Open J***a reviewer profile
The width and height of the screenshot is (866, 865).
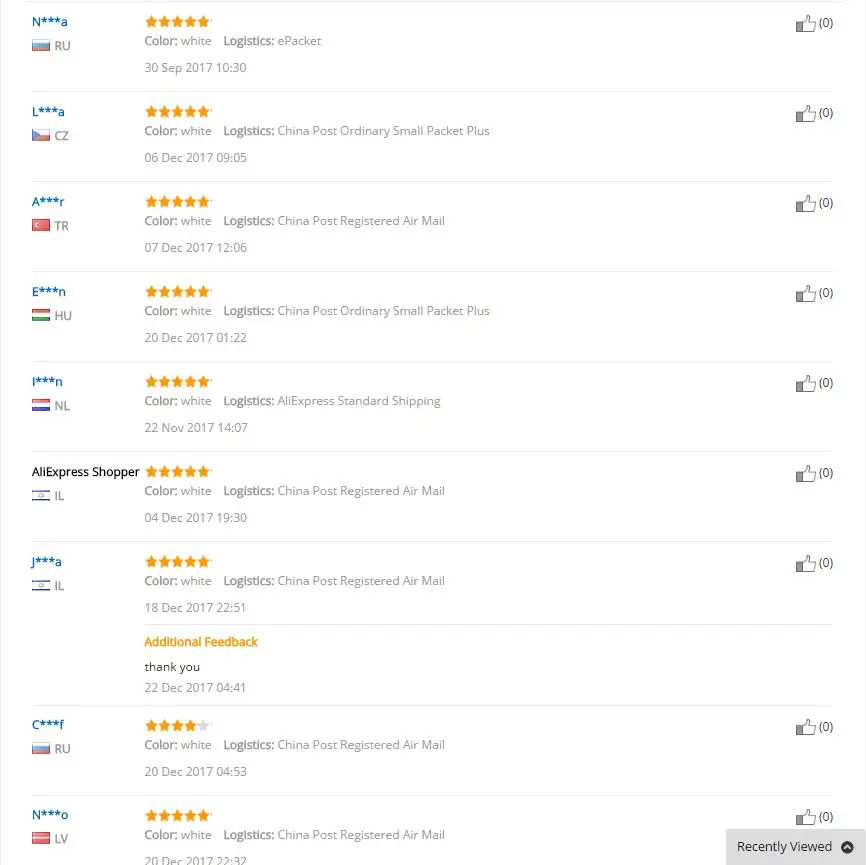(x=46, y=562)
